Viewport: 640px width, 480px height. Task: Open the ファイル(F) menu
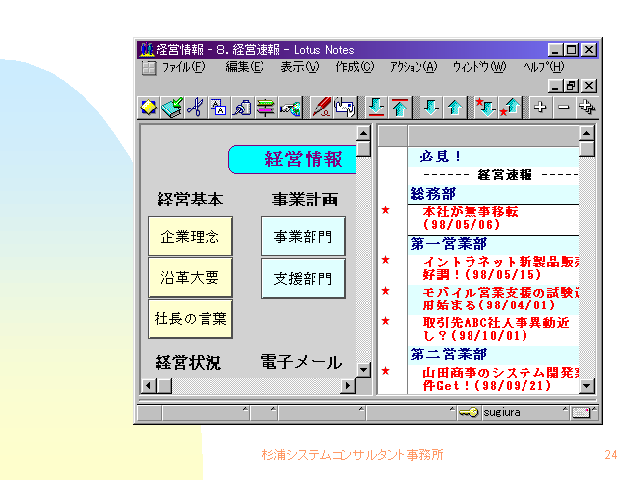pyautogui.click(x=183, y=67)
